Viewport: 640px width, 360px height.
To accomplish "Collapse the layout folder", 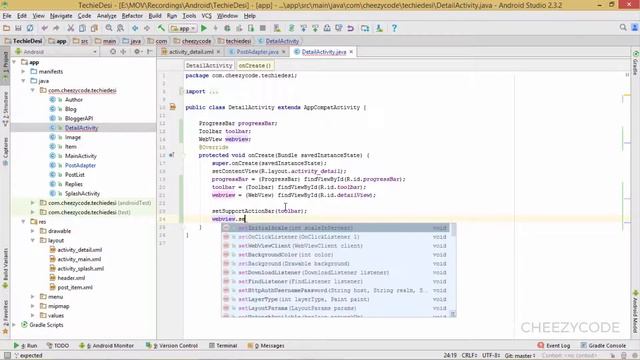I will pyautogui.click(x=33, y=240).
